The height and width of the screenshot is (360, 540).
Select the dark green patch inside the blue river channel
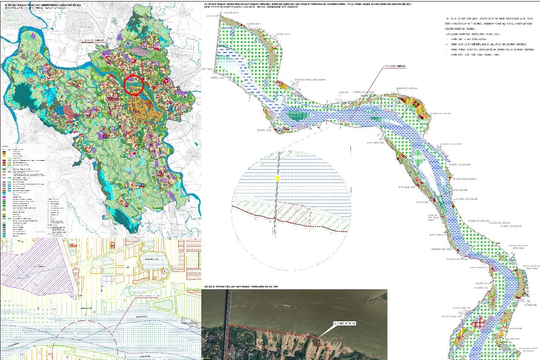(298, 115)
